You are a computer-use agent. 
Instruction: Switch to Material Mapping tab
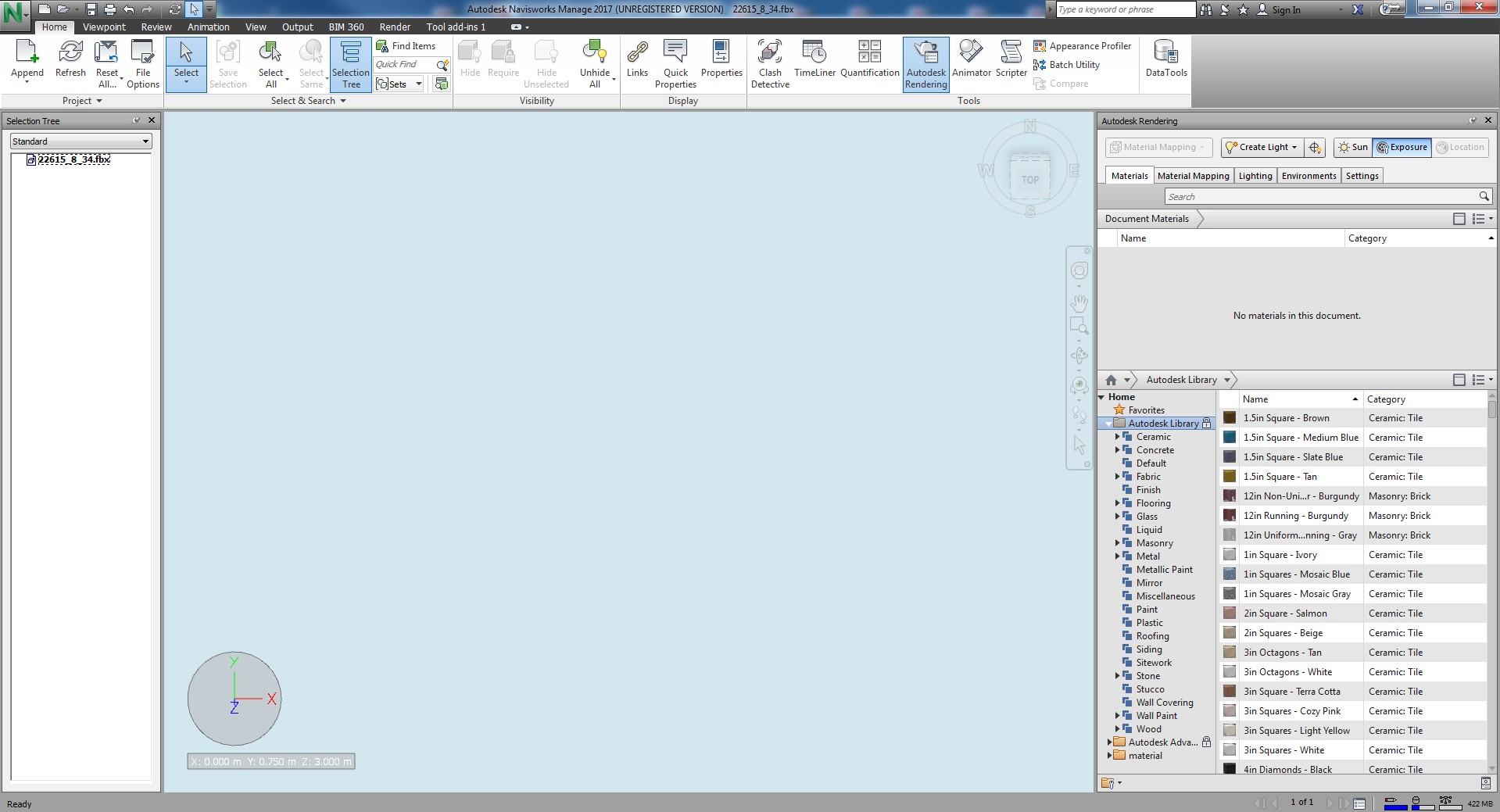coord(1193,176)
